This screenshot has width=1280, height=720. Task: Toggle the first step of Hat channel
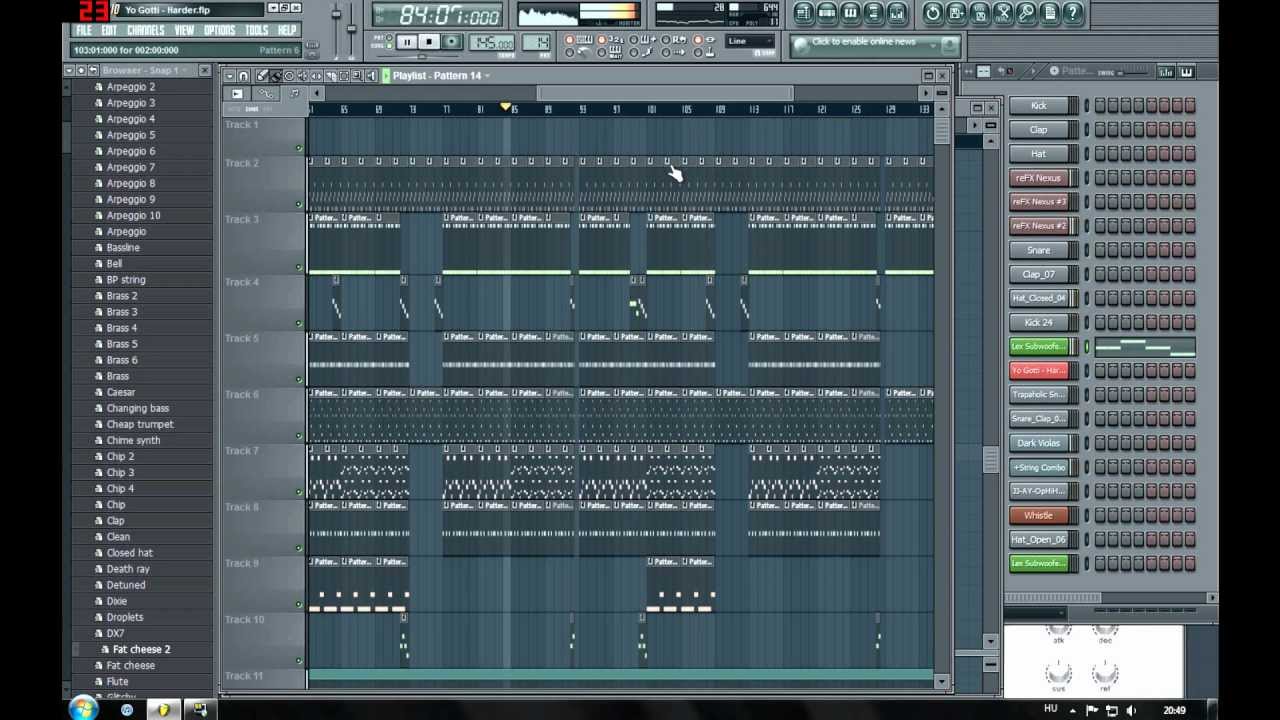click(x=1100, y=153)
